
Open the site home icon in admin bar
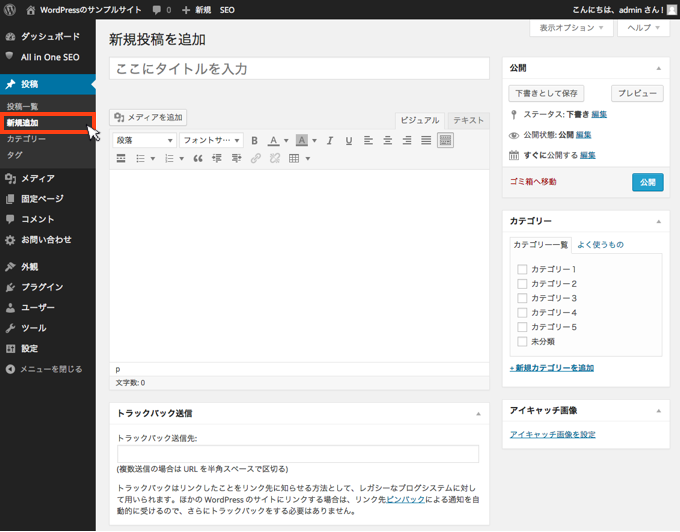pyautogui.click(x=30, y=10)
